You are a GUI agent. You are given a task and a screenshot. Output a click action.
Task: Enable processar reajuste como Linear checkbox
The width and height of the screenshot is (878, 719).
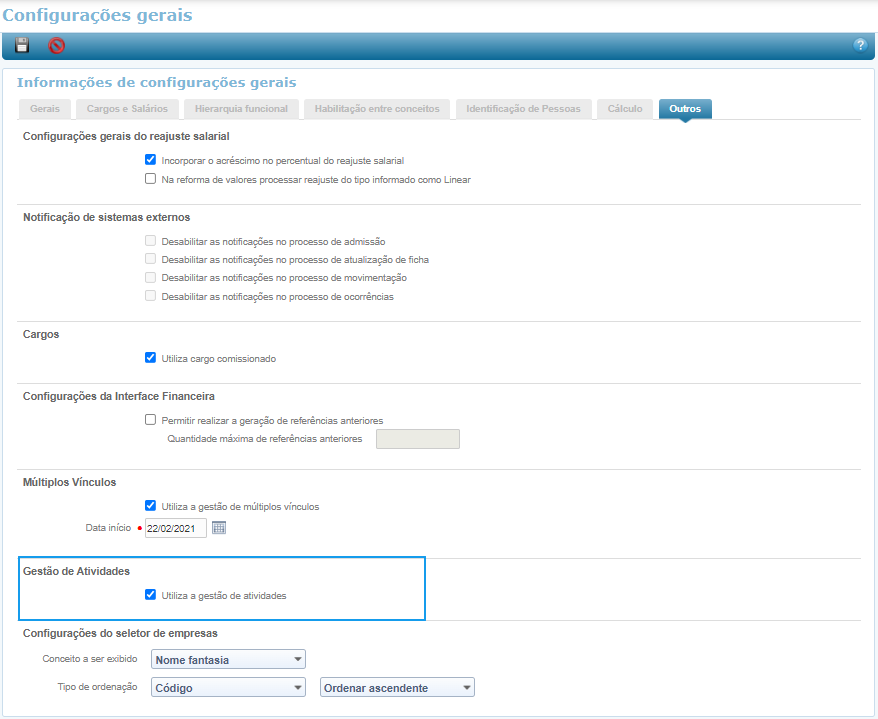(150, 180)
